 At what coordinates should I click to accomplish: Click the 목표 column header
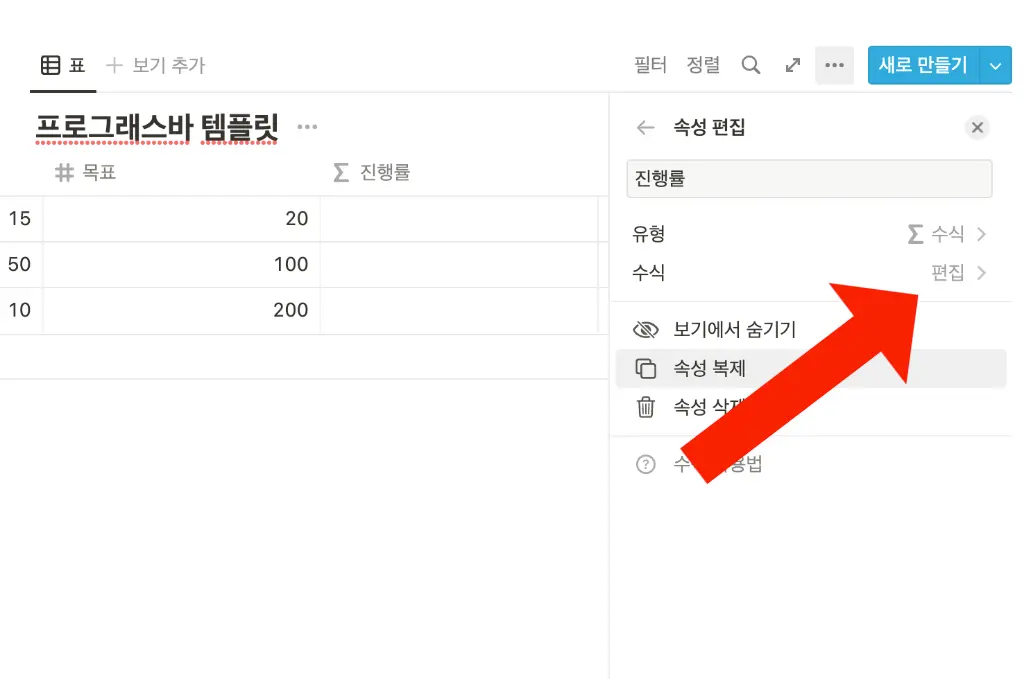tap(98, 173)
